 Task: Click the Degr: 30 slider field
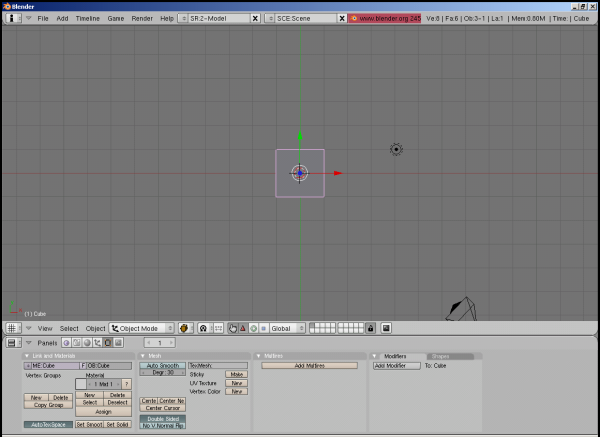162,373
